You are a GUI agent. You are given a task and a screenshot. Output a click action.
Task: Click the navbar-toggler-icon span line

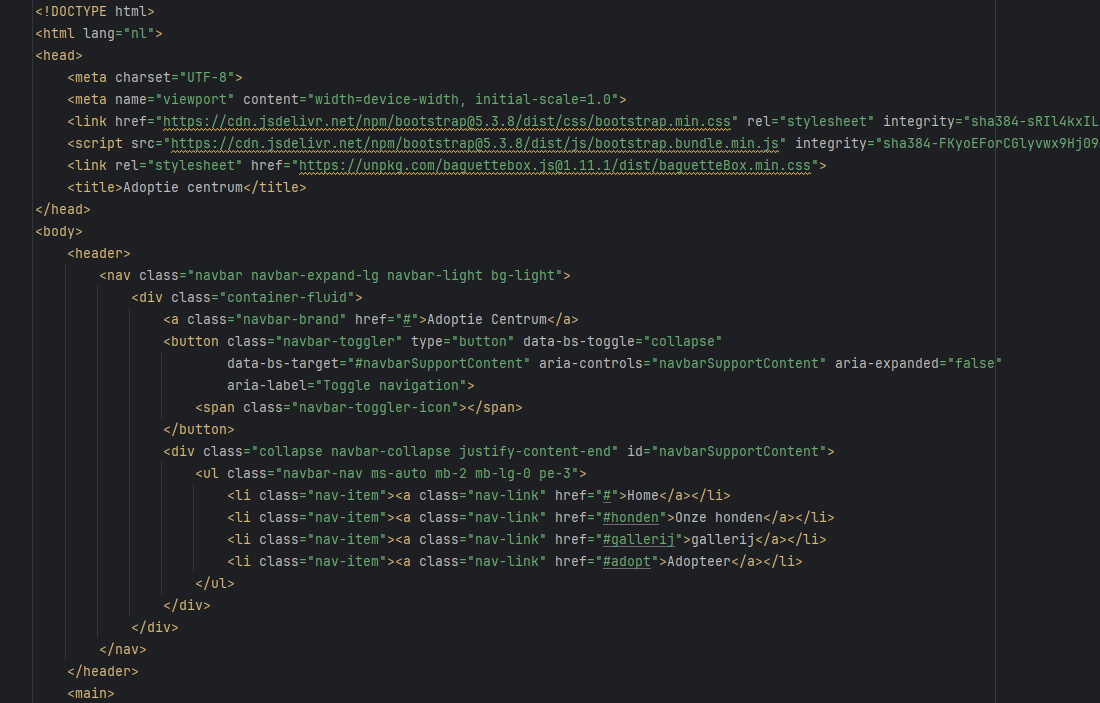tap(358, 408)
